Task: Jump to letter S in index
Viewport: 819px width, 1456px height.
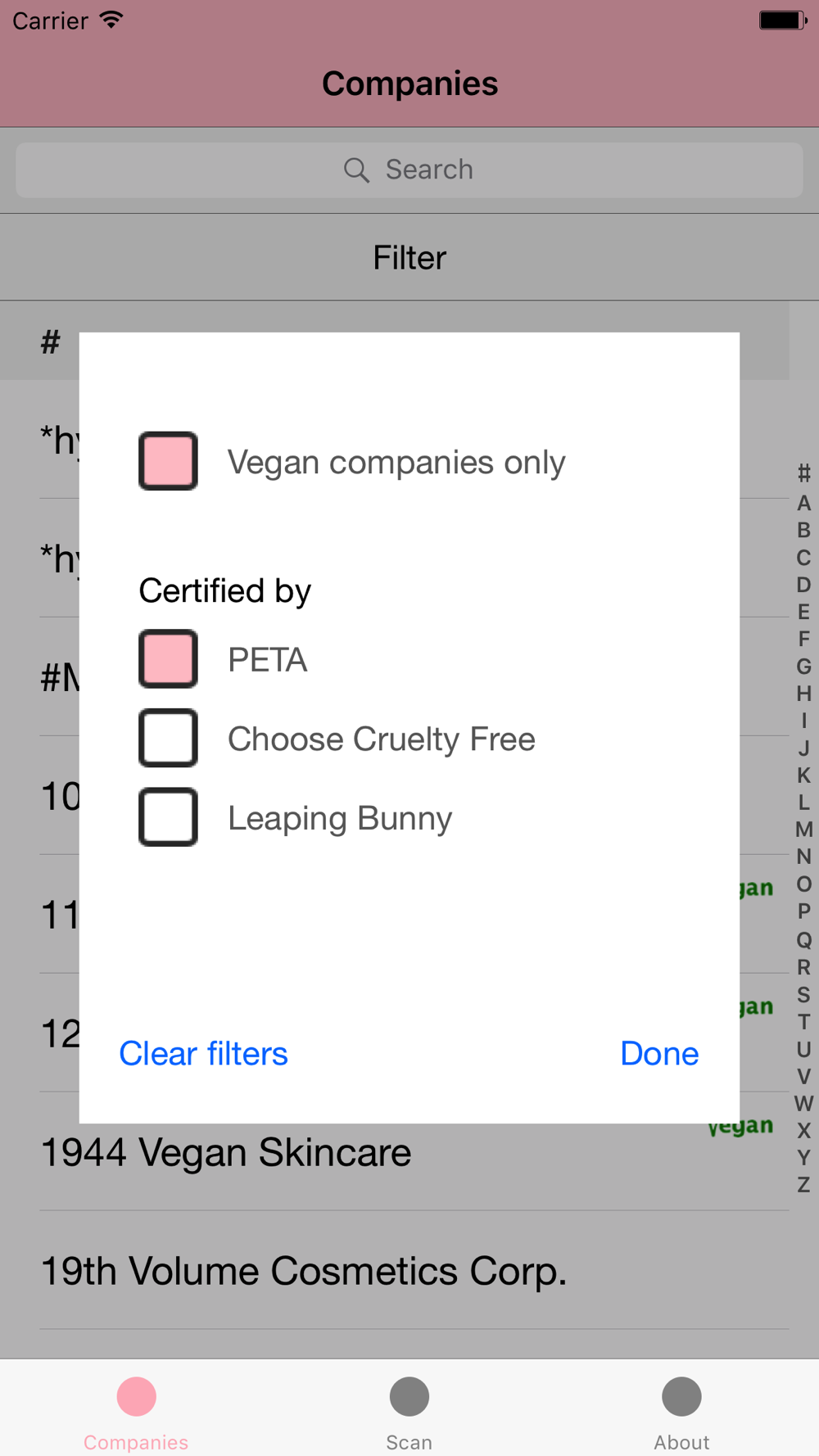Action: (803, 994)
